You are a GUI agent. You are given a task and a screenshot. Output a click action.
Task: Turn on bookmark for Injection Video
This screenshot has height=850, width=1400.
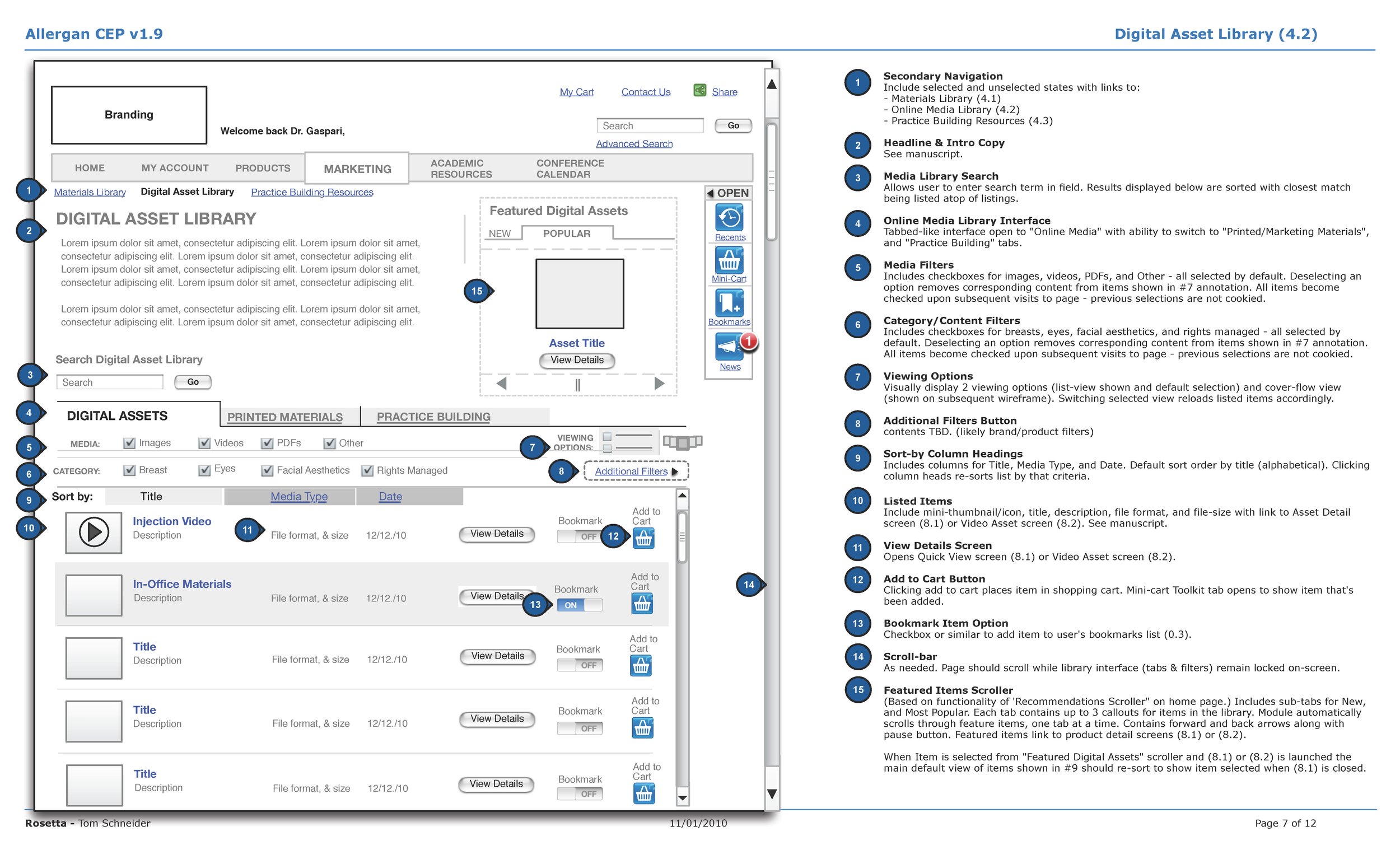pyautogui.click(x=580, y=536)
